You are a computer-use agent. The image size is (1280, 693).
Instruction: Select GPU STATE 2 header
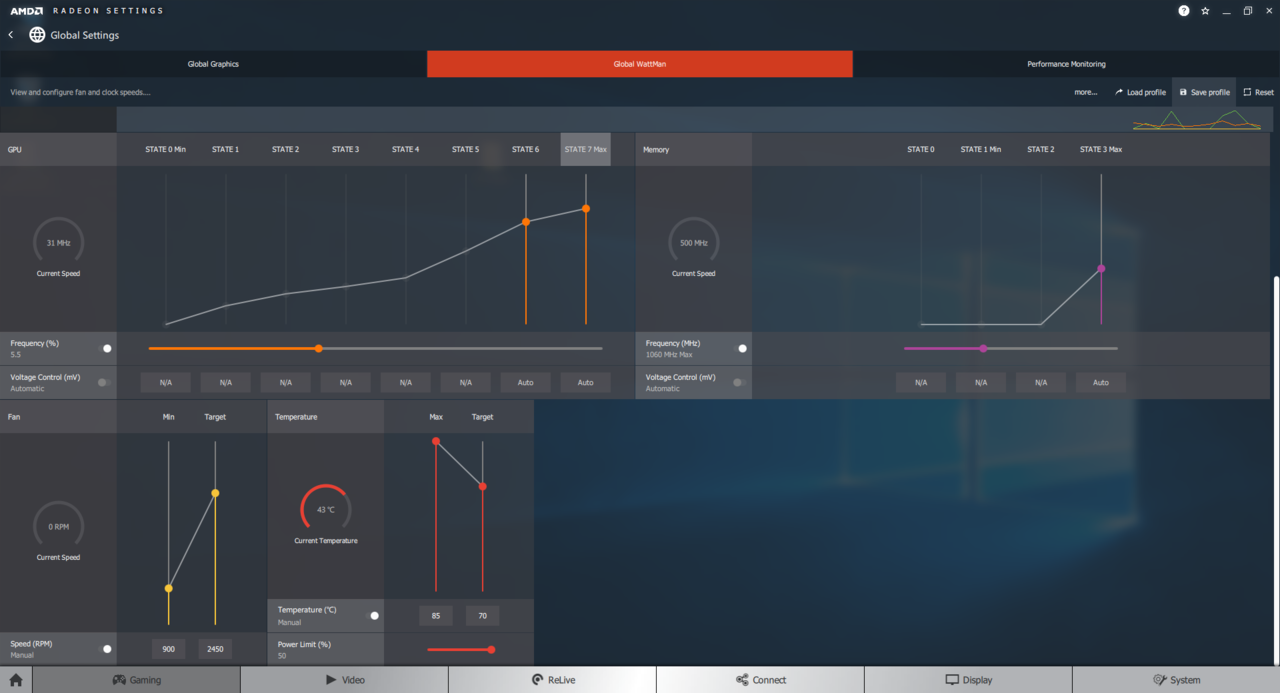pos(285,149)
